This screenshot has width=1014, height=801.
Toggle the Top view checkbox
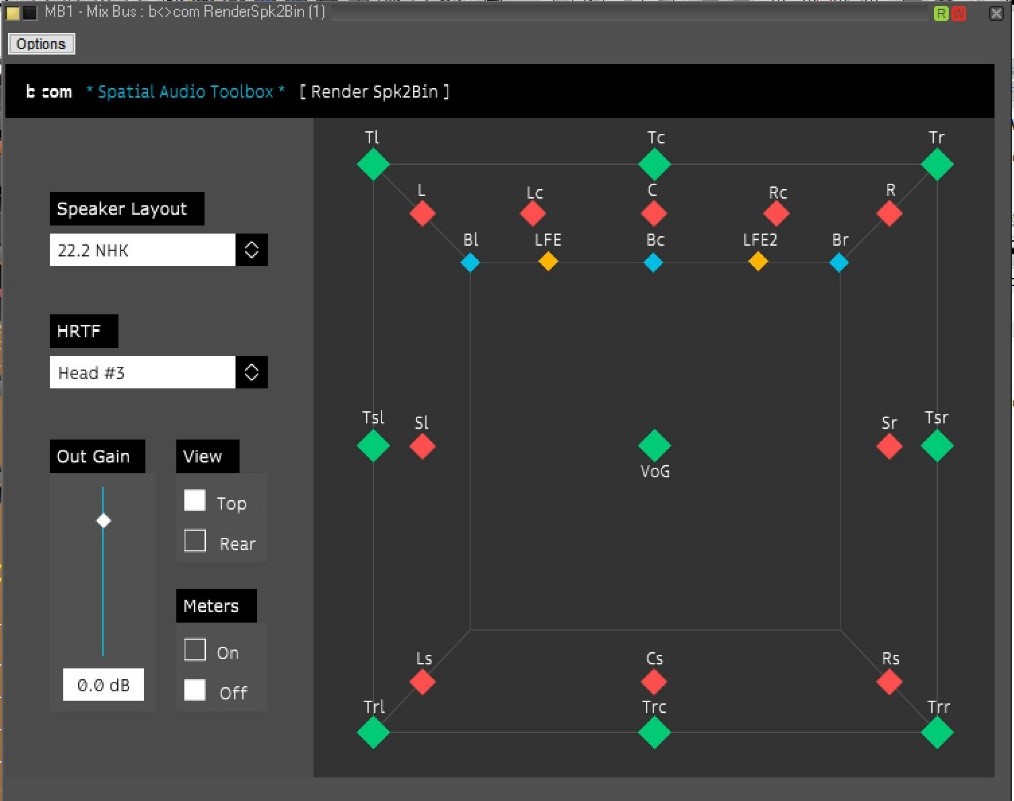(x=195, y=500)
